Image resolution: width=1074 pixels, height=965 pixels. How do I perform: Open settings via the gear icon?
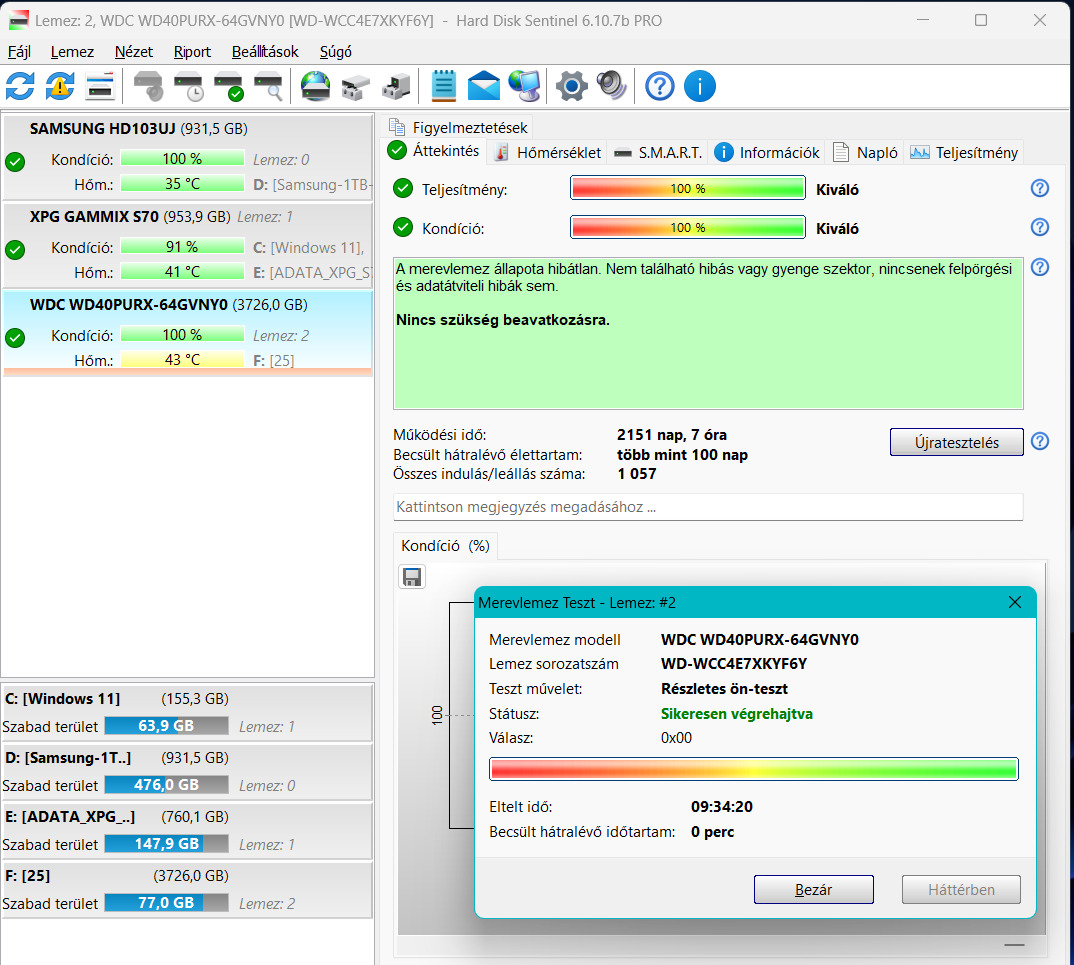571,87
